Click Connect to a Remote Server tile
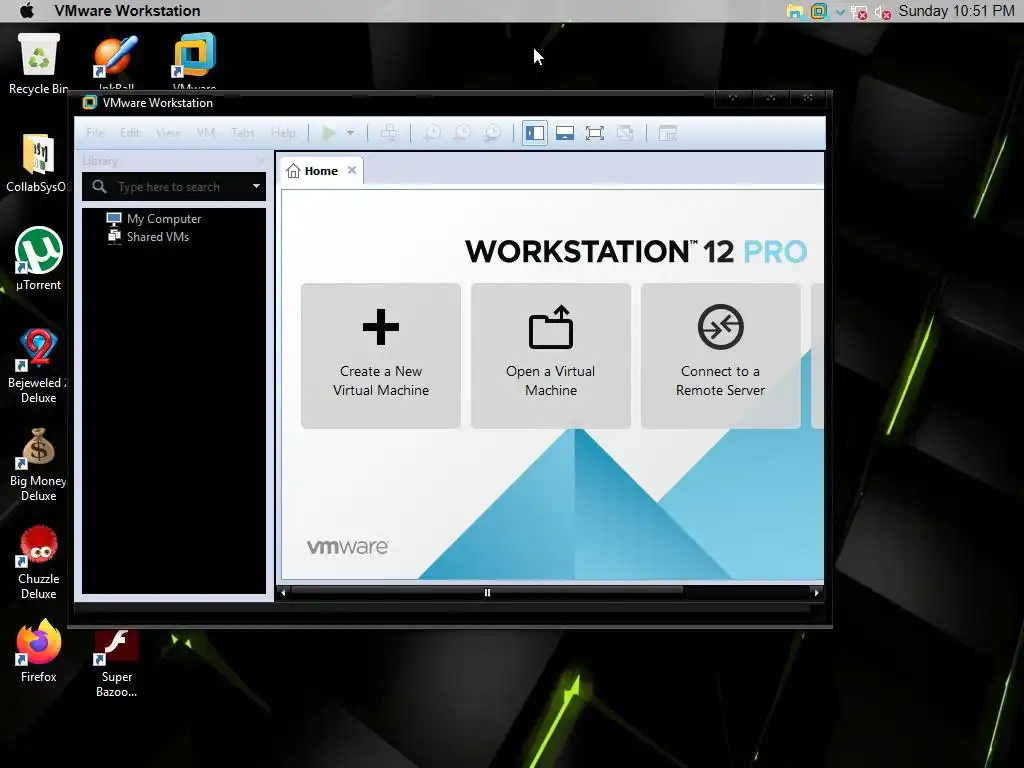 click(720, 356)
